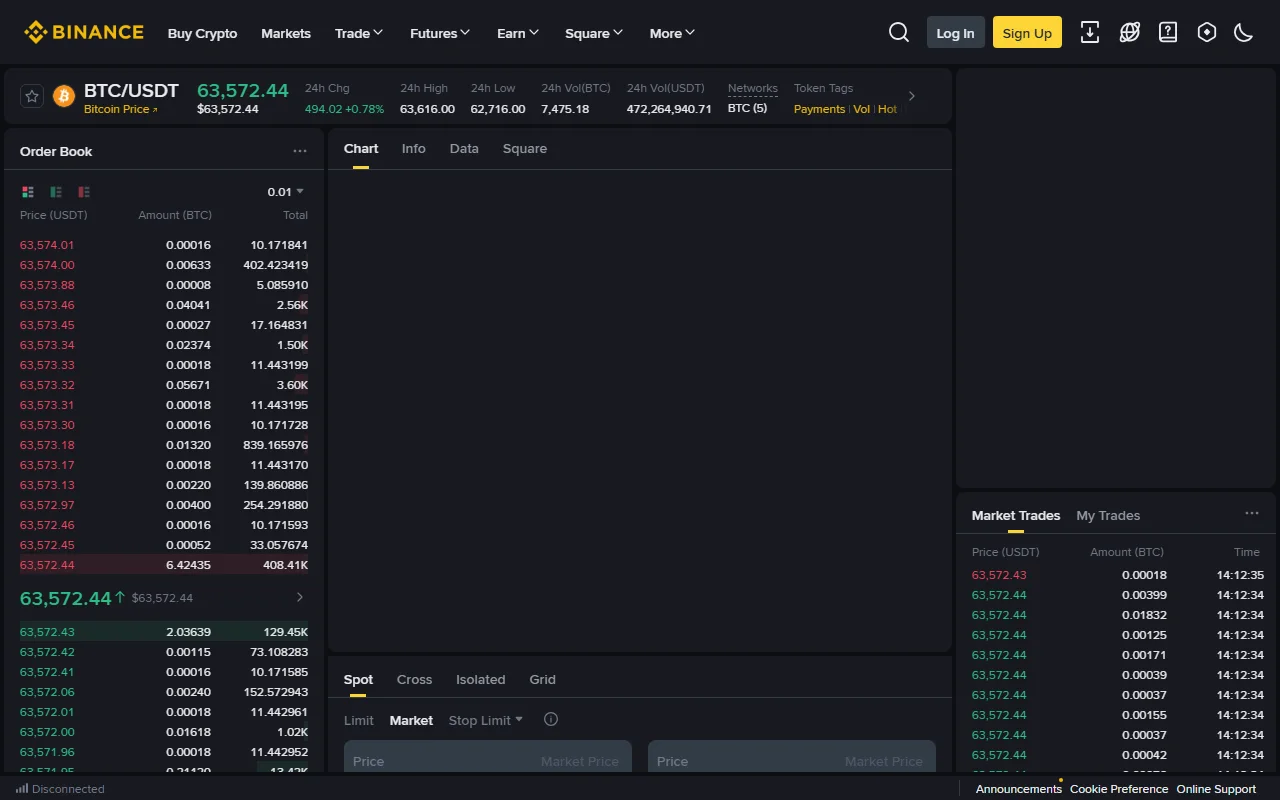Switch to the My Trades tab

[1108, 515]
